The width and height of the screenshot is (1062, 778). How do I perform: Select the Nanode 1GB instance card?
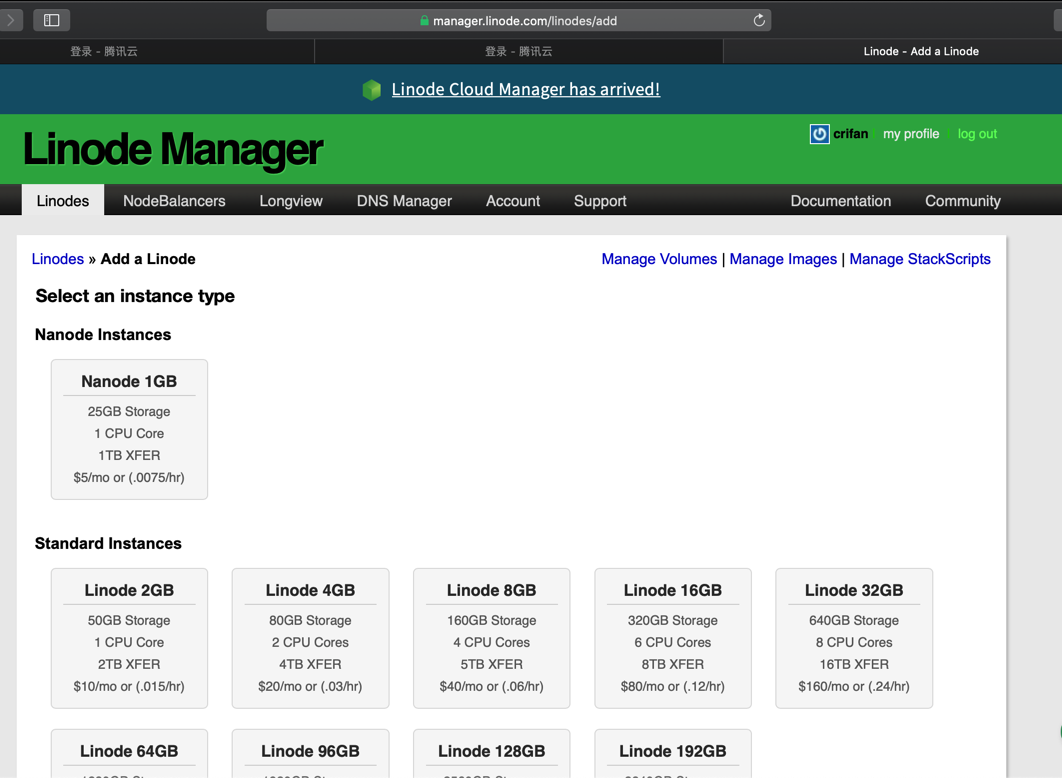pos(129,429)
